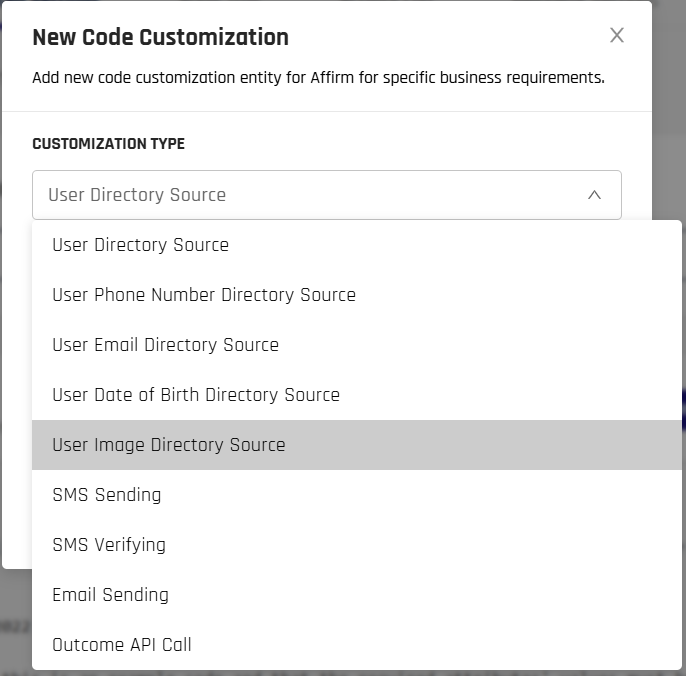Image resolution: width=686 pixels, height=676 pixels.
Task: Click the New Code Customization heading
Action: [160, 38]
